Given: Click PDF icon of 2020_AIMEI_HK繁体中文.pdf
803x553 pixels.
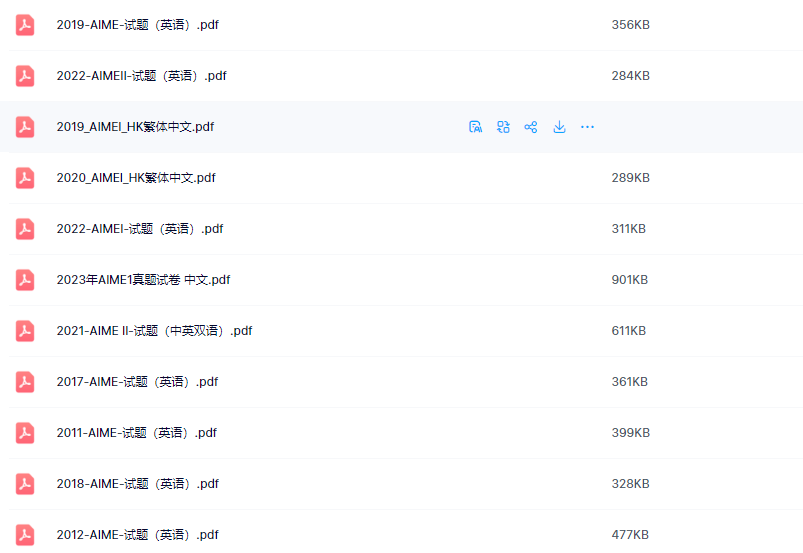Looking at the screenshot, I should click(x=25, y=178).
